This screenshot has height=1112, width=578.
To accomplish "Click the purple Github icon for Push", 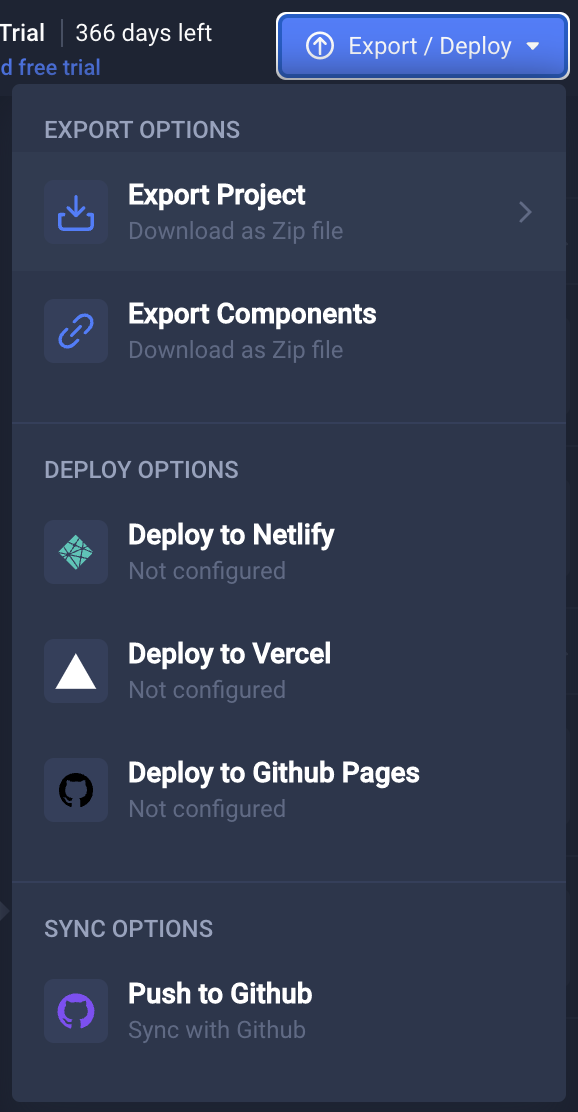I will pos(76,1011).
